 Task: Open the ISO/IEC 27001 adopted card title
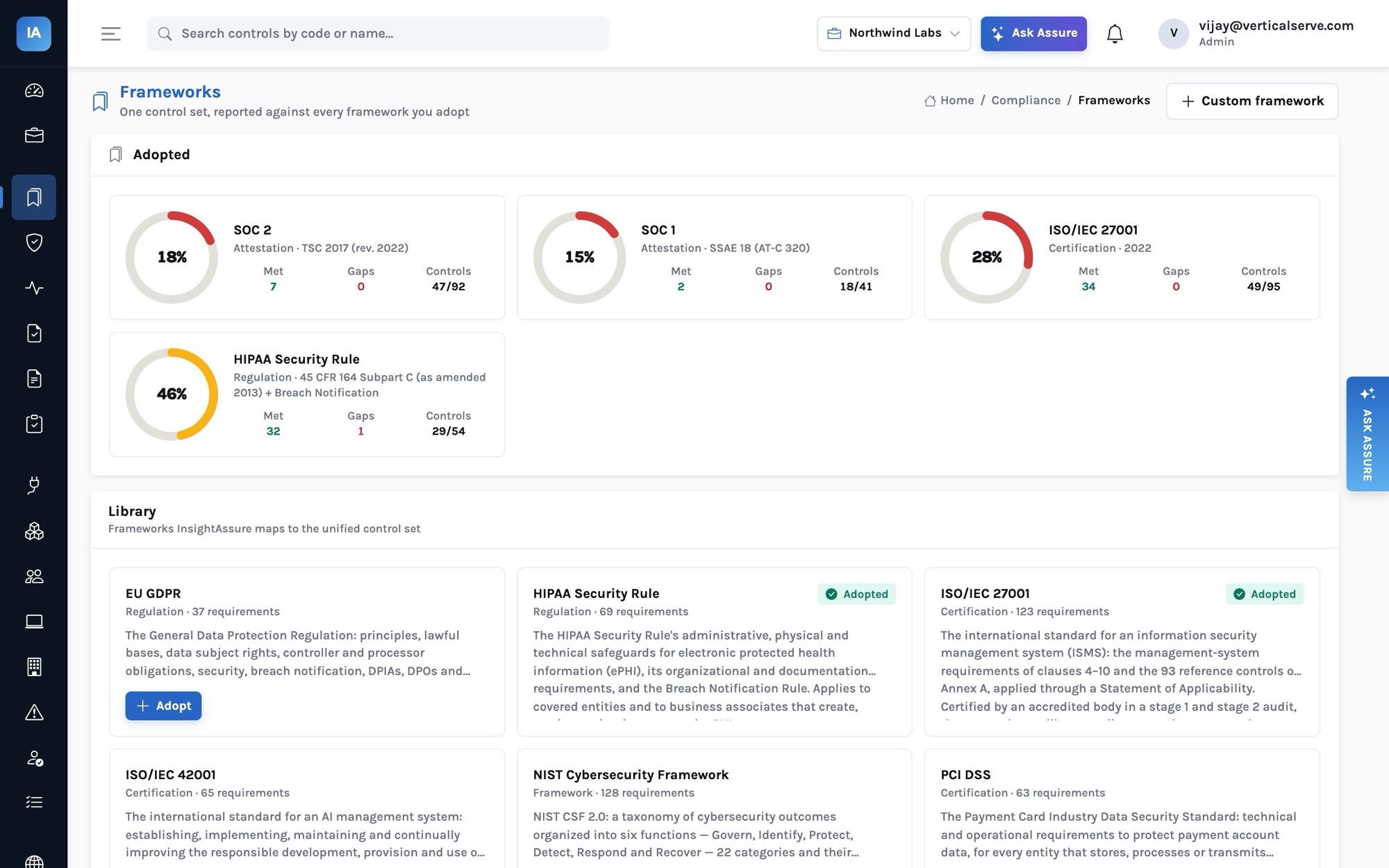coord(1092,230)
